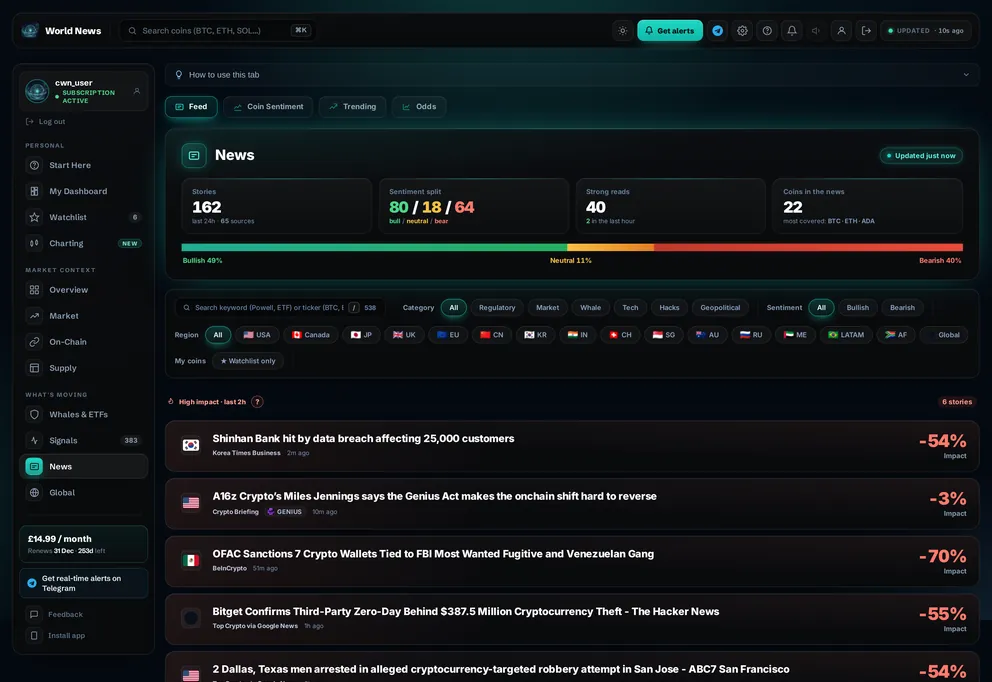Screen dimensions: 992x682
Task: Open settings gear in top bar
Action: point(742,30)
